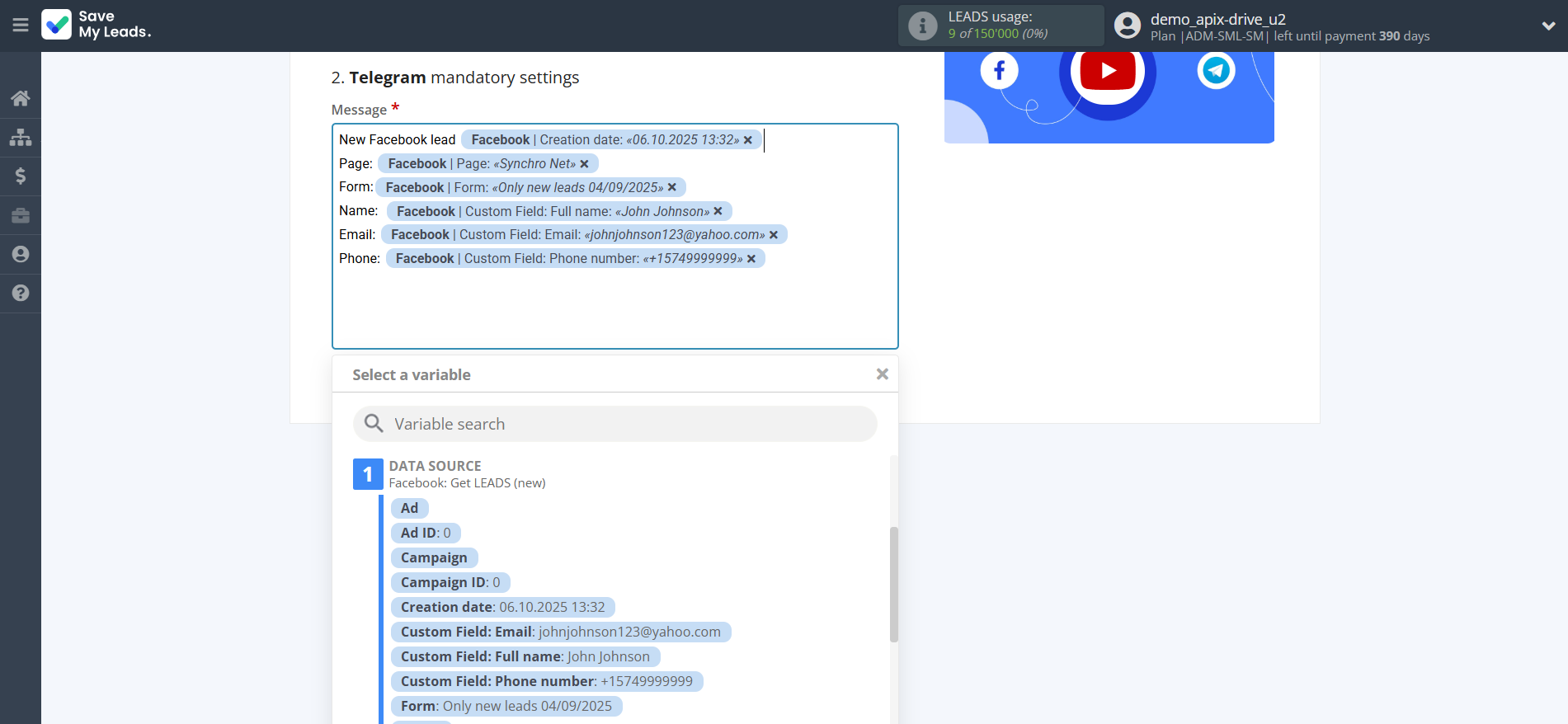This screenshot has height=724, width=1568.
Task: Expand the account dropdown chevron
Action: 1548,26
